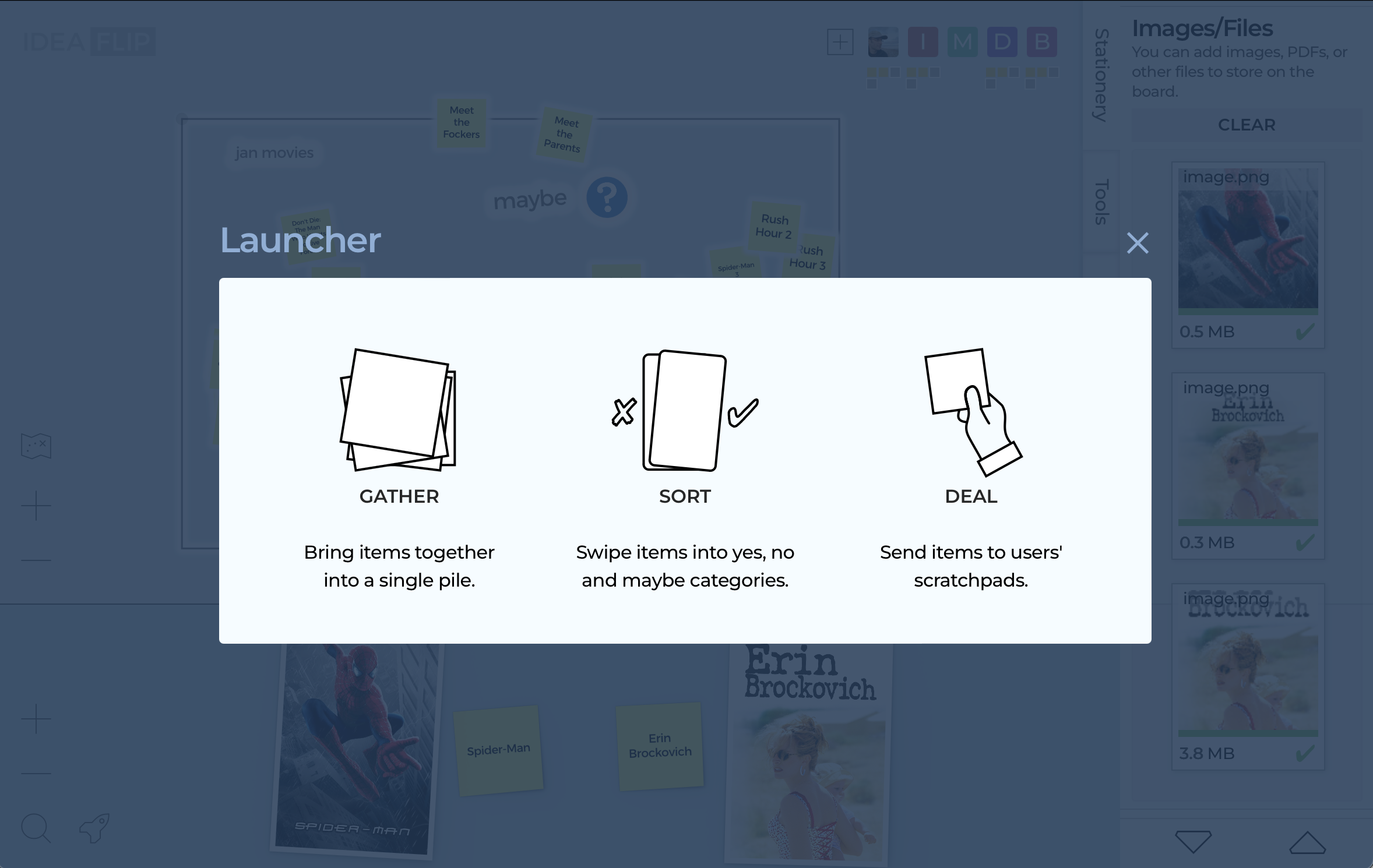Click the Meet the Fockers sticky note
The image size is (1373, 868).
(462, 122)
